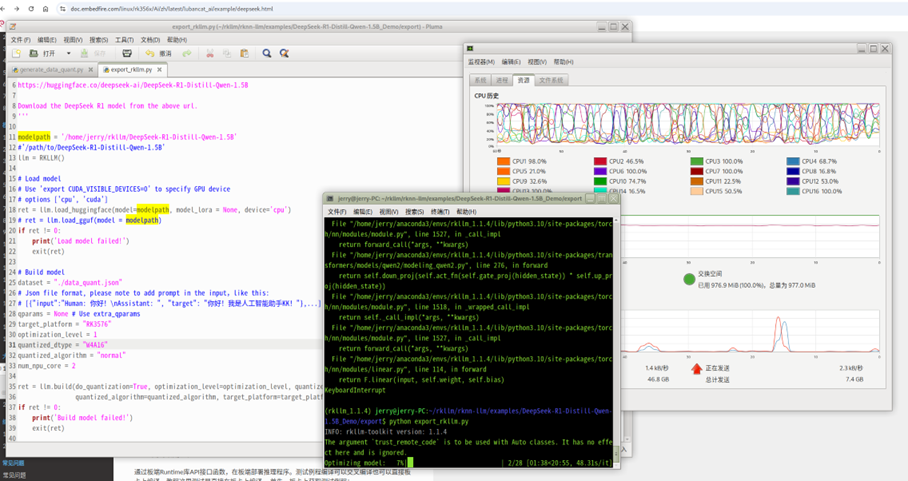This screenshot has width=908, height=481.
Task: Click line 31 quantized_dtype in editor
Action: coord(63,345)
